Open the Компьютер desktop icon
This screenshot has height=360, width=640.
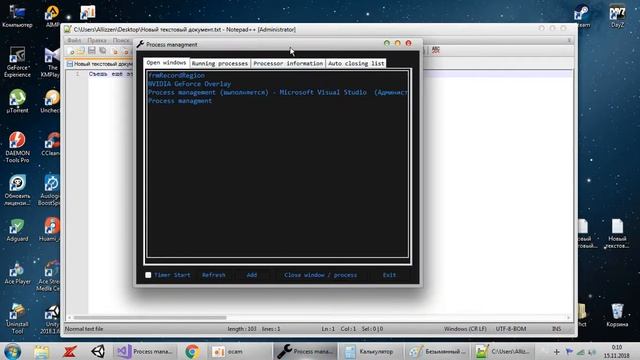tap(17, 16)
